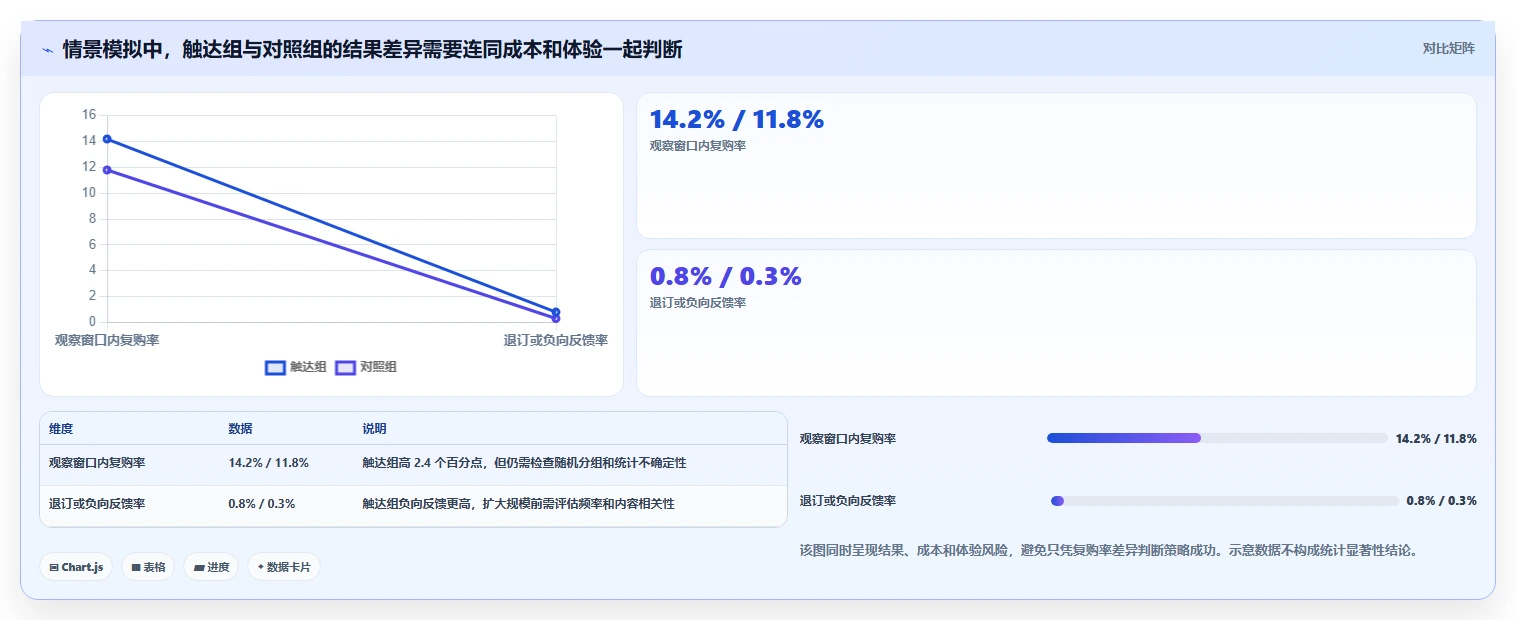This screenshot has width=1516, height=620.
Task: Click the 观察窗口内复购率 progress bar
Action: pyautogui.click(x=1217, y=438)
